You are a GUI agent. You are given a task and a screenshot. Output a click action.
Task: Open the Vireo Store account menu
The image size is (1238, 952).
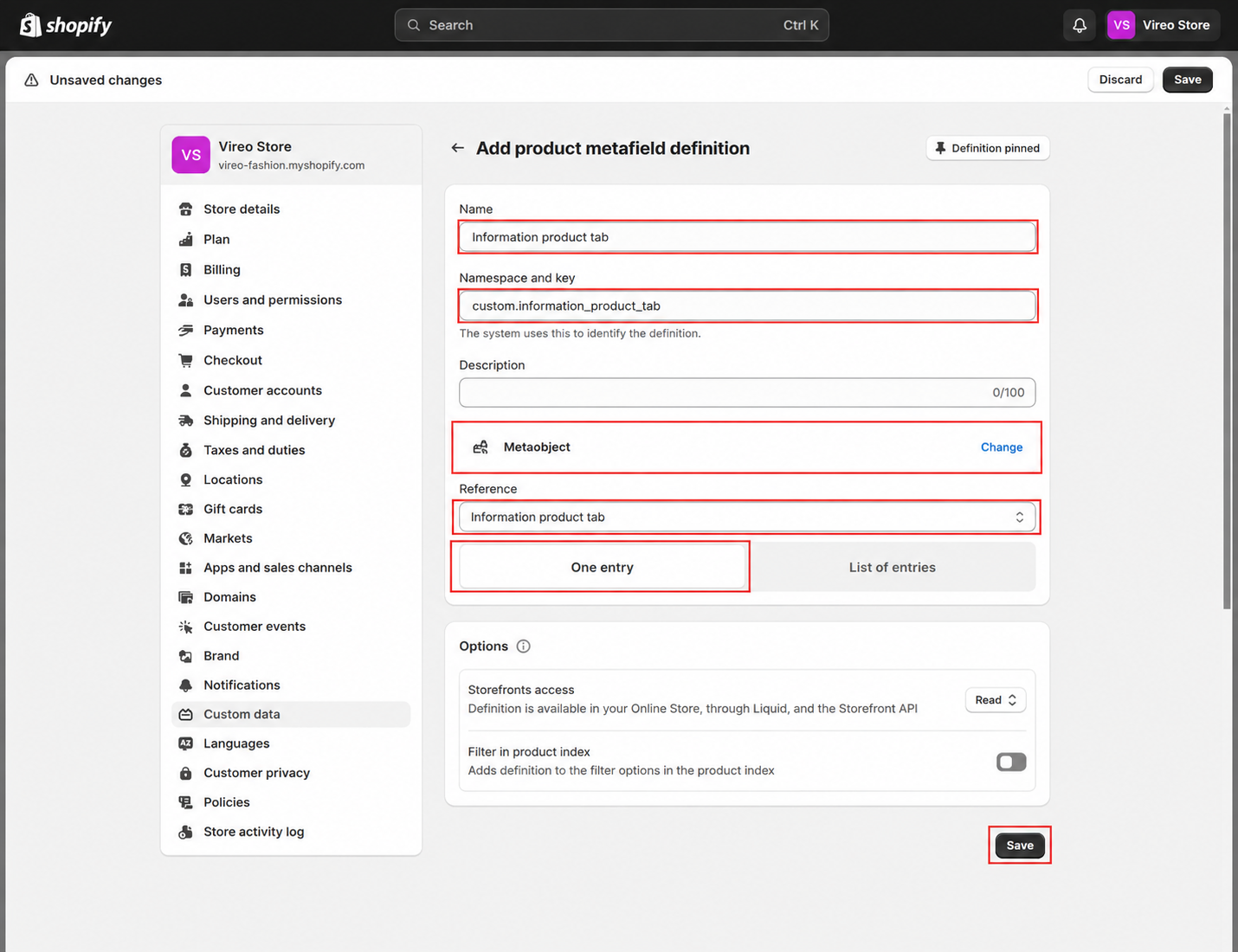click(x=1163, y=25)
